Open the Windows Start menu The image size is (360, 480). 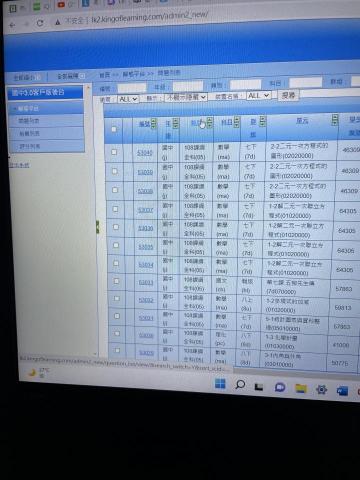tap(220, 384)
